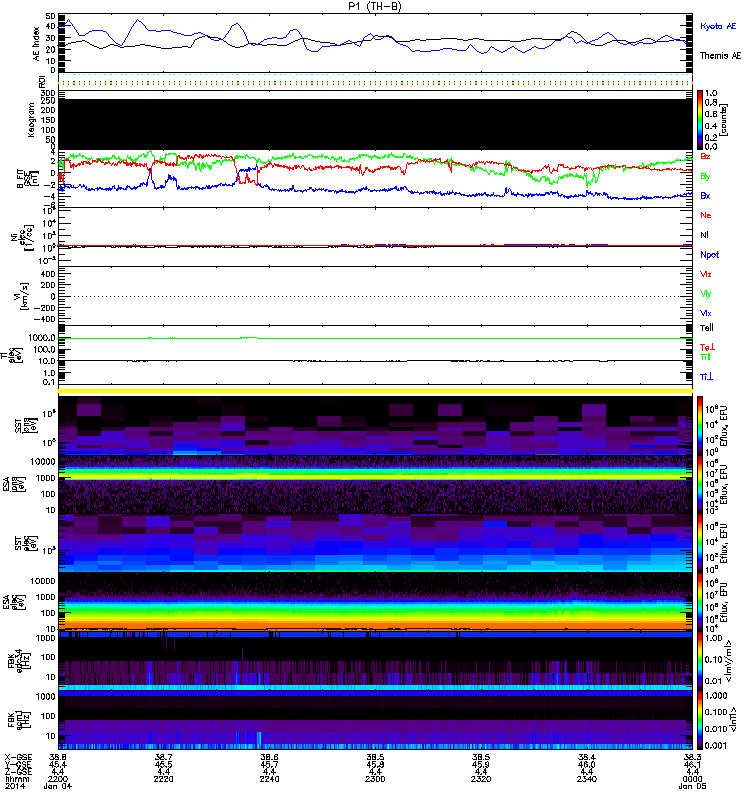The image size is (750, 800).
Task: Click the Kyoto AE legend label
Action: point(718,26)
